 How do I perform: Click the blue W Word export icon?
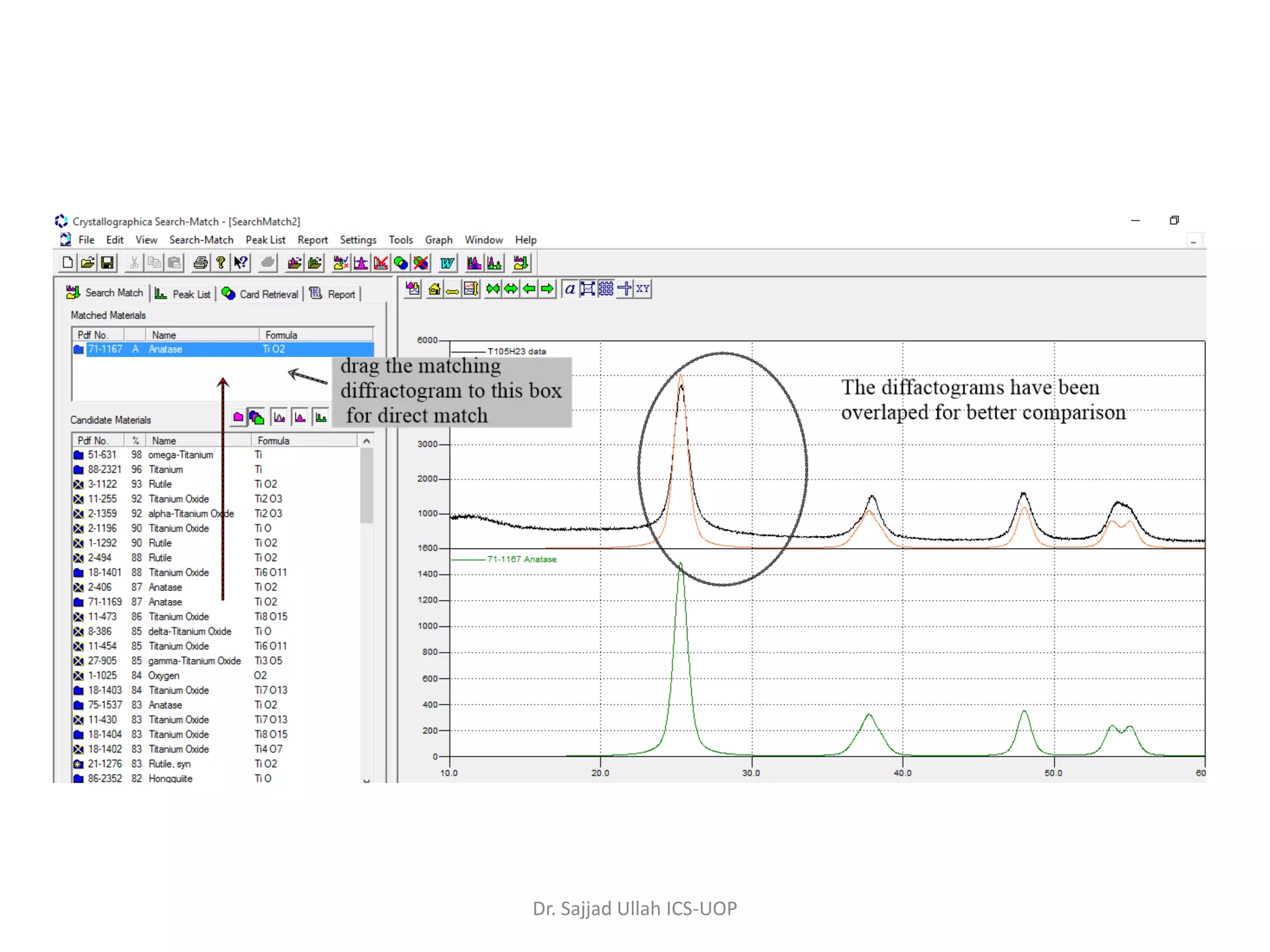coord(447,263)
